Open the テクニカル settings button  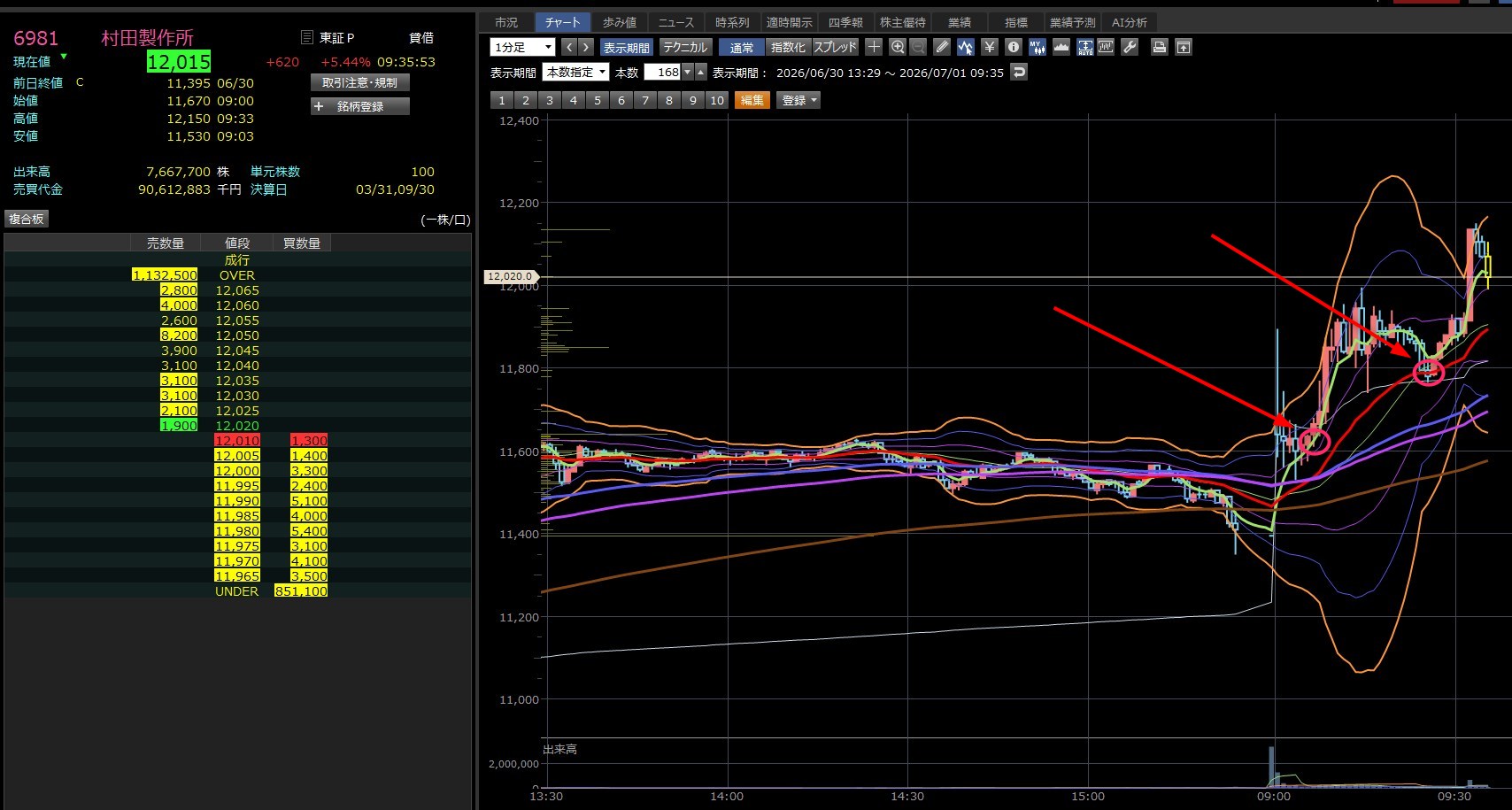coord(685,47)
